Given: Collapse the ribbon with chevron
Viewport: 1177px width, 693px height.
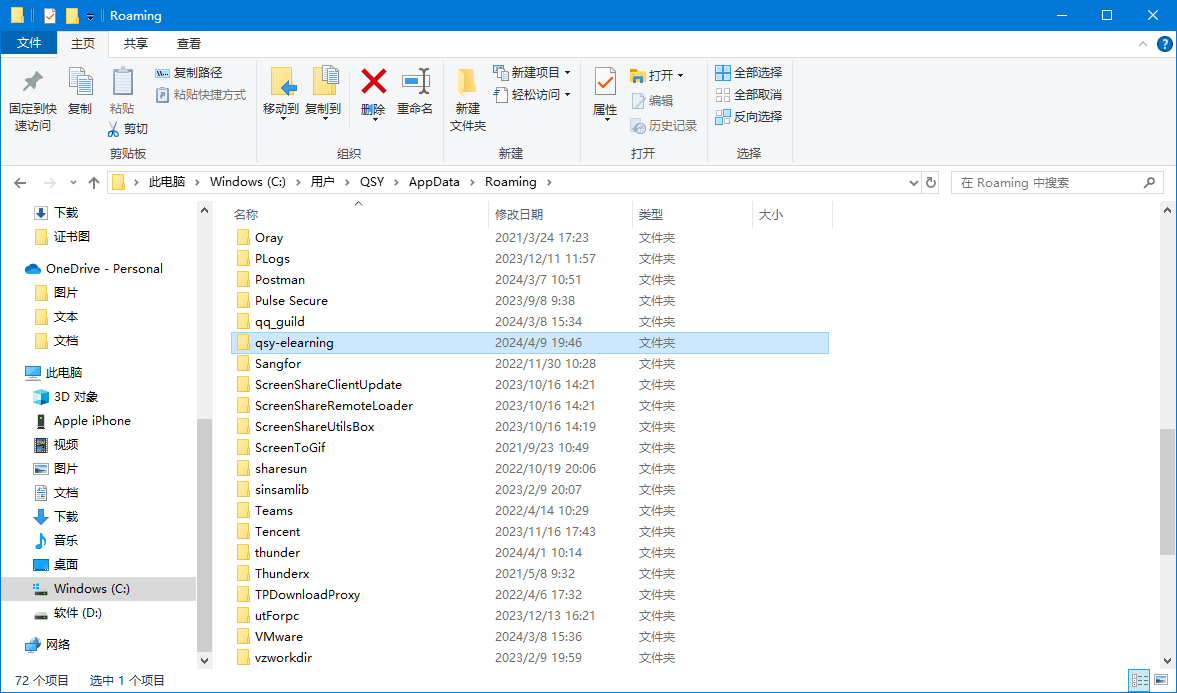Looking at the screenshot, I should click(x=1142, y=44).
